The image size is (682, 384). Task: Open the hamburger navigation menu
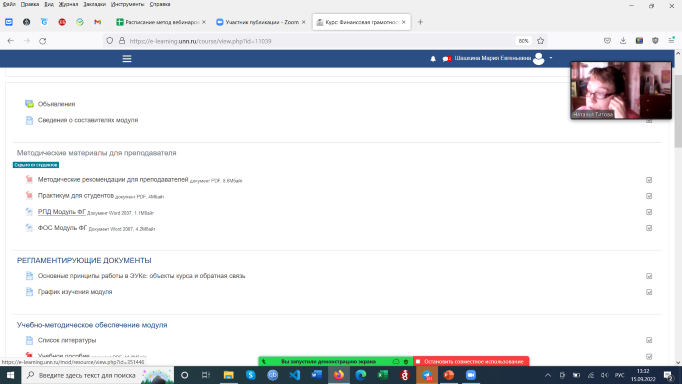(x=127, y=59)
